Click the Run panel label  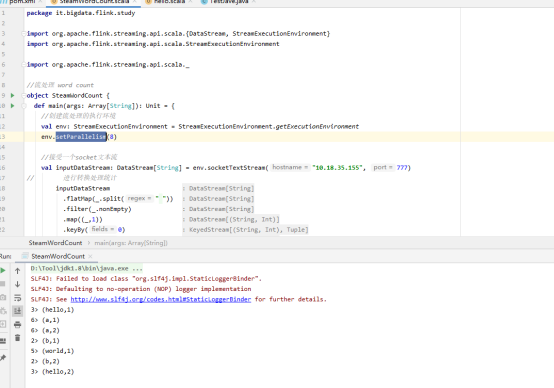tap(5, 256)
